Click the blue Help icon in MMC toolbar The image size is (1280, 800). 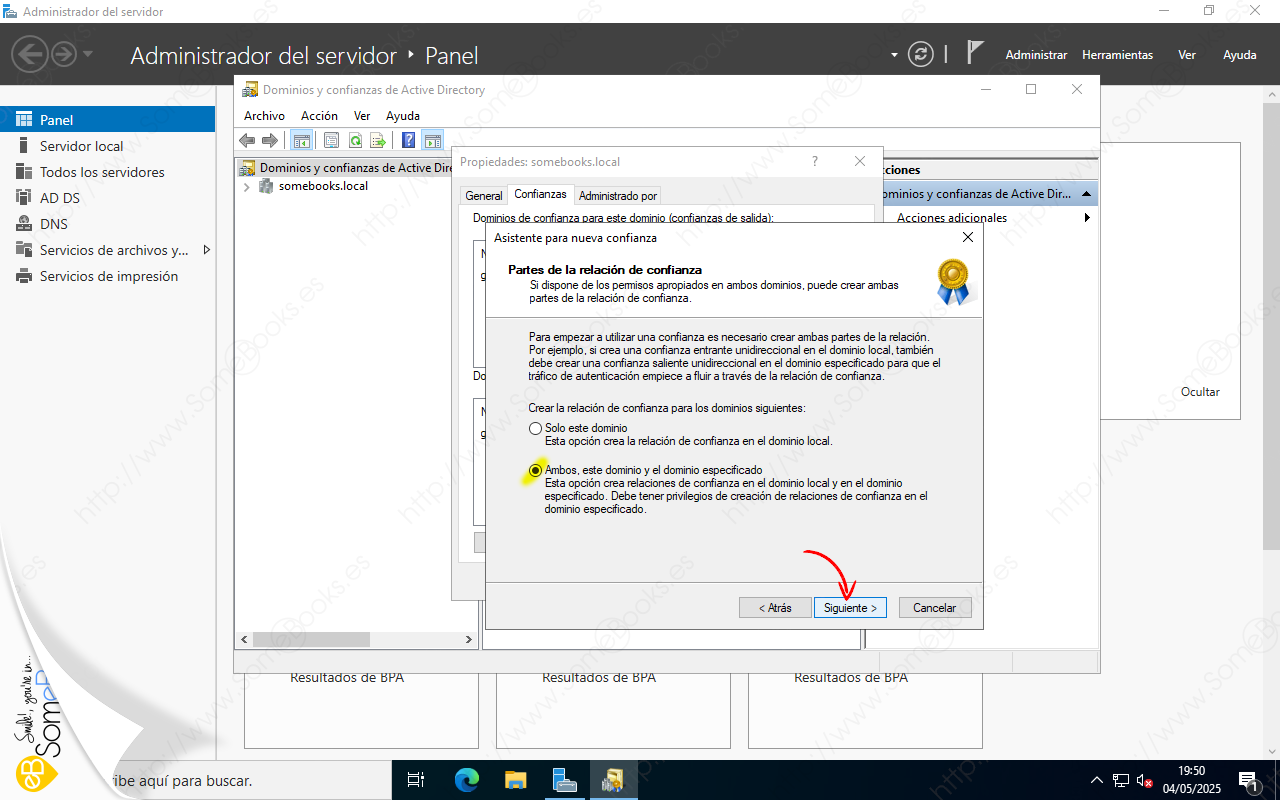[x=408, y=141]
